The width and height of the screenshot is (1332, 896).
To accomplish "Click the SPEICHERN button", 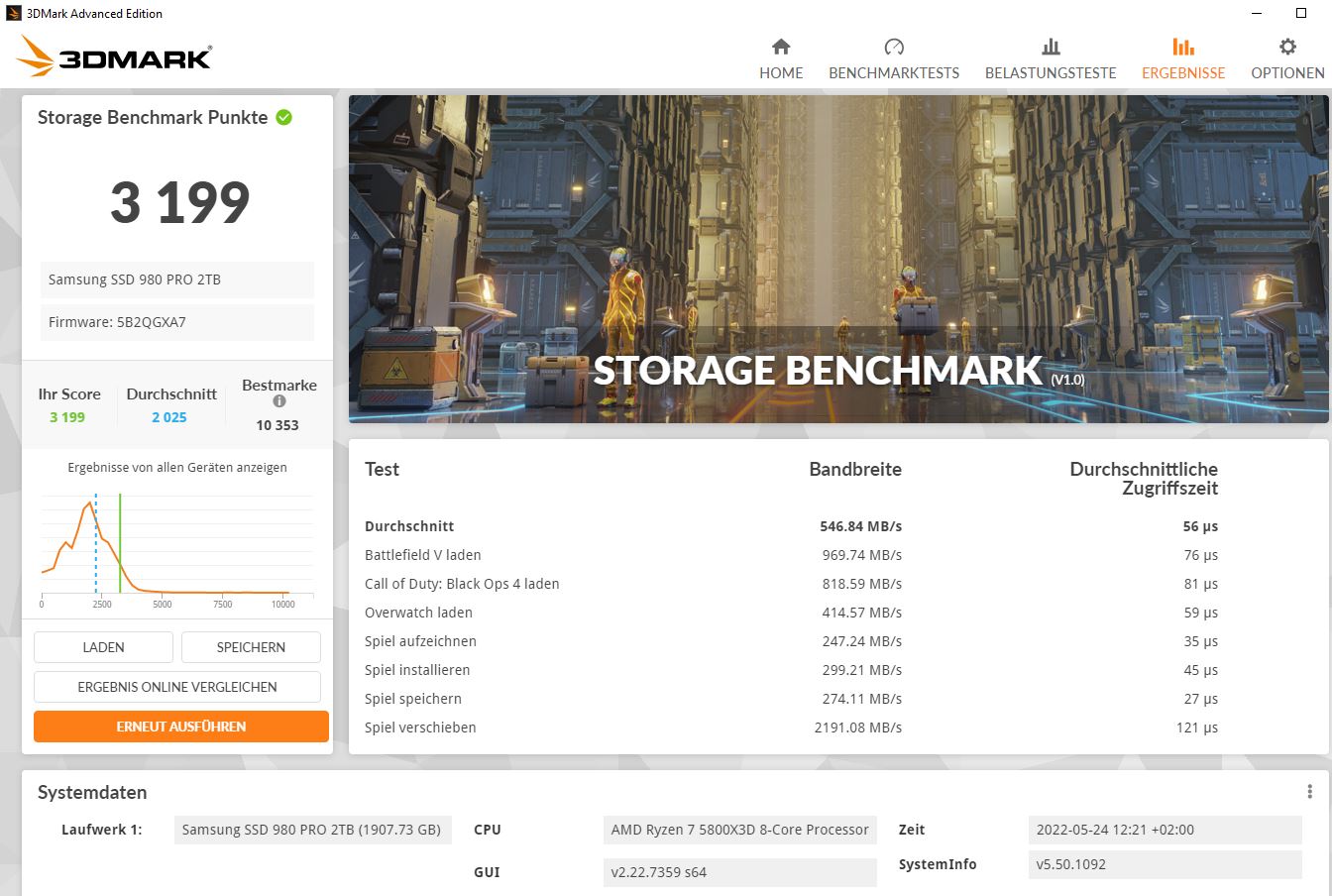I will click(251, 647).
